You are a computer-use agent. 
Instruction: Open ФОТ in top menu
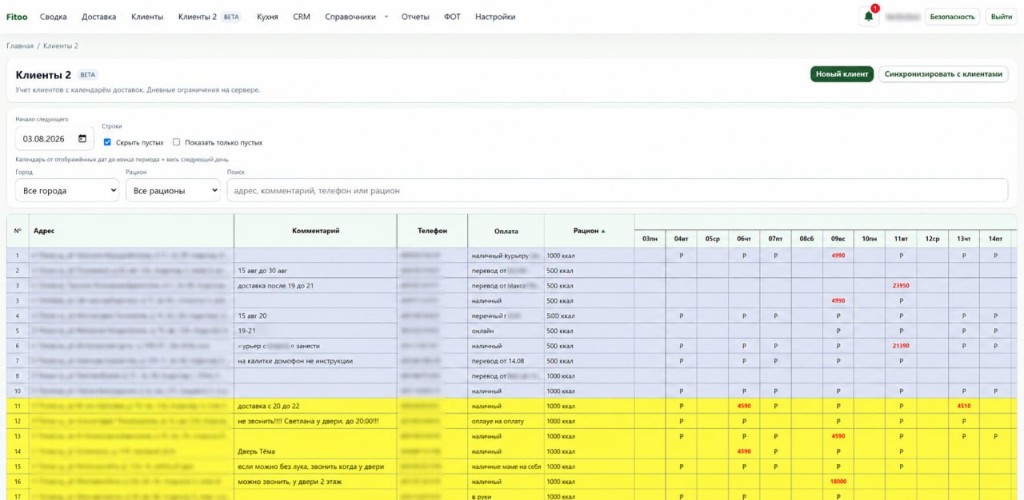(x=452, y=17)
